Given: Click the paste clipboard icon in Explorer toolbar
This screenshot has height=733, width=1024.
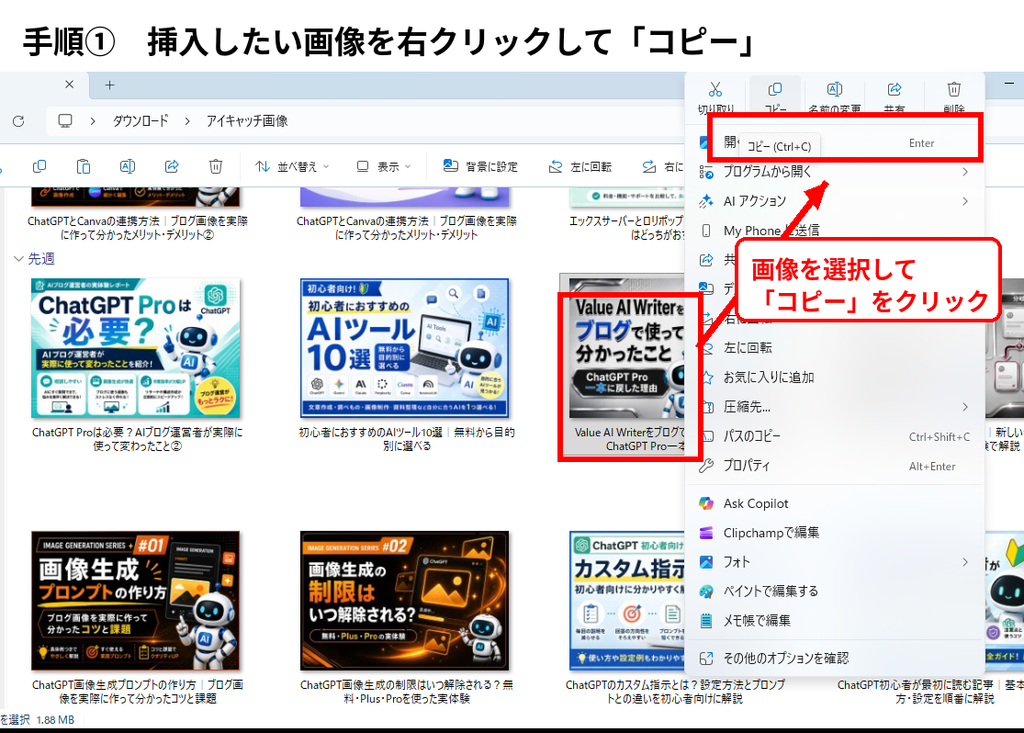Looking at the screenshot, I should pyautogui.click(x=84, y=167).
